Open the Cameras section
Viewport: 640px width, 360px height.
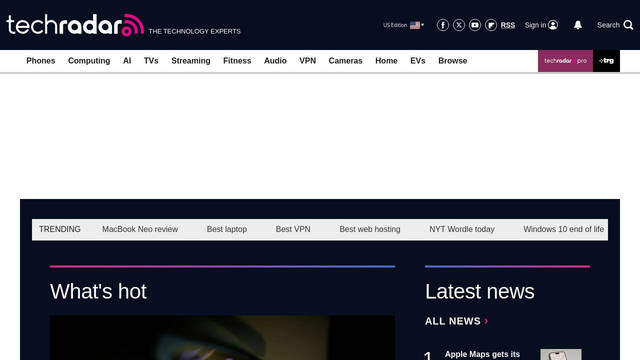[x=345, y=61]
